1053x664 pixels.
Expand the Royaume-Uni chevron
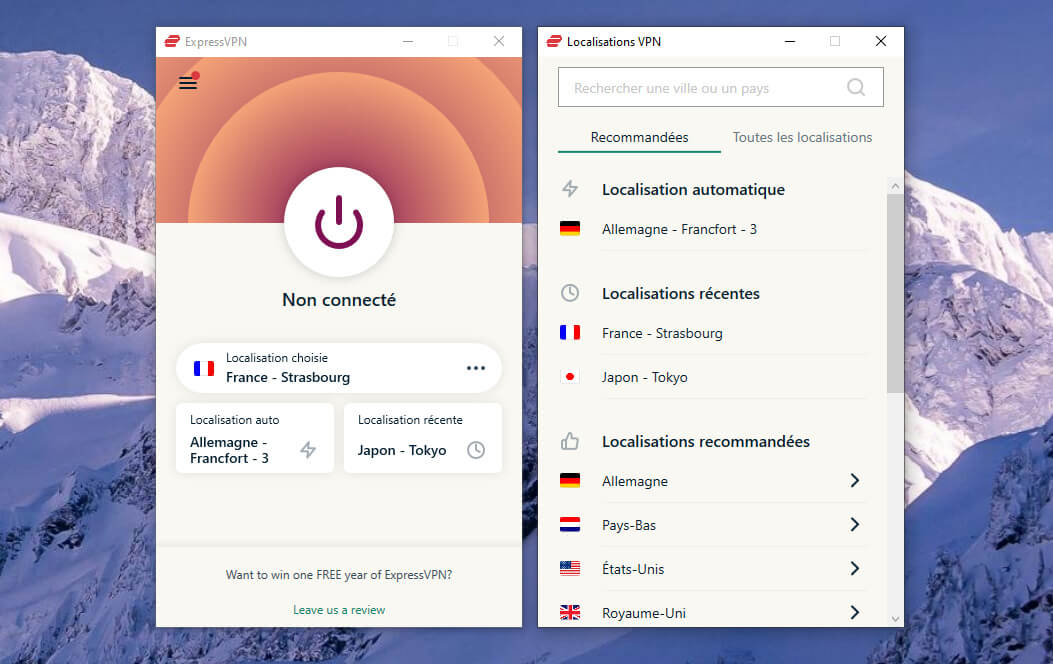(854, 612)
